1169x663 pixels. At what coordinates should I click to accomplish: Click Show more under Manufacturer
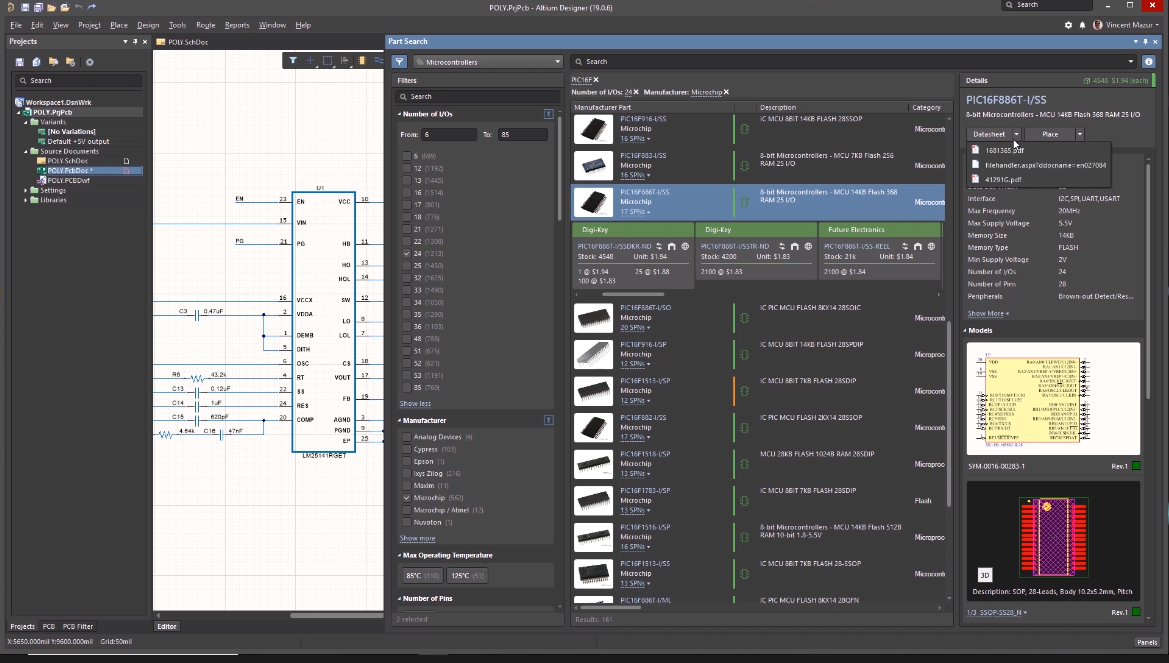pyautogui.click(x=418, y=538)
